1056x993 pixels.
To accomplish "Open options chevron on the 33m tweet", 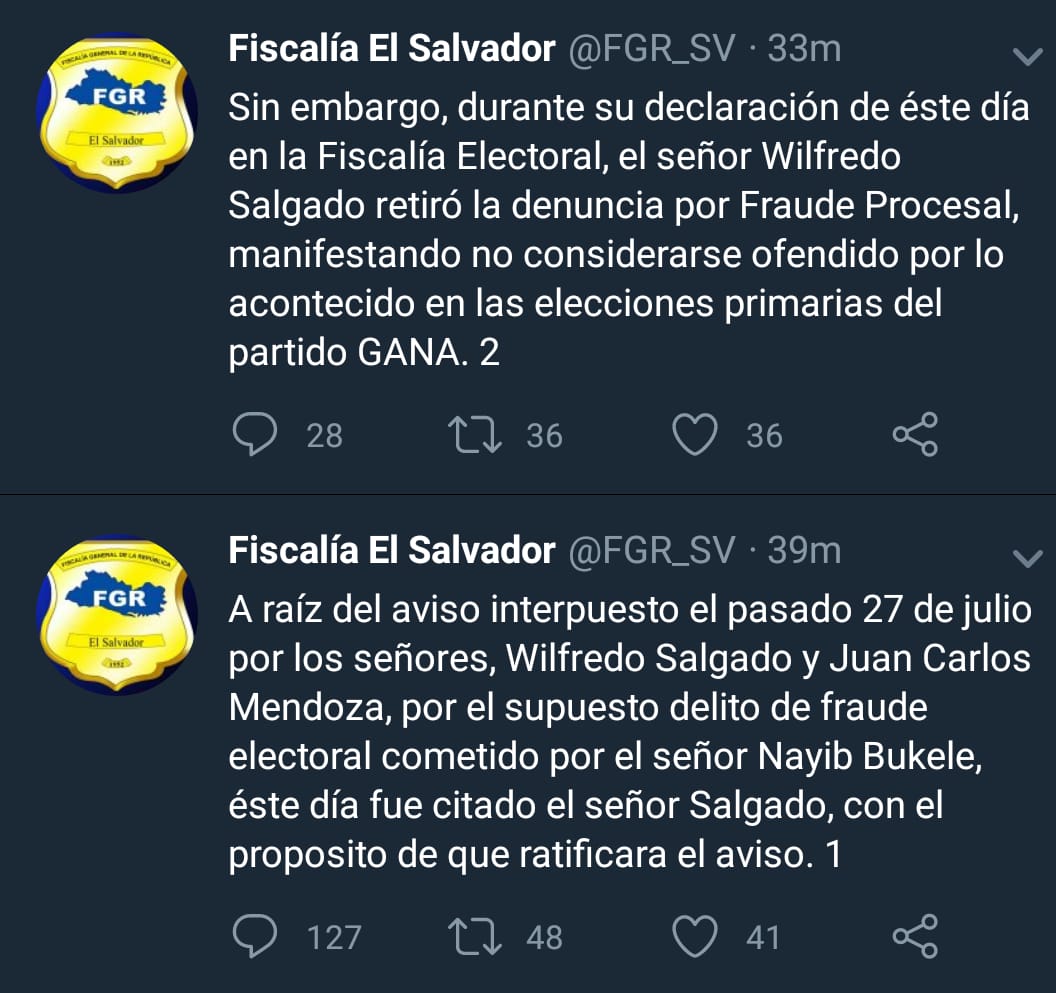I will tap(1028, 56).
